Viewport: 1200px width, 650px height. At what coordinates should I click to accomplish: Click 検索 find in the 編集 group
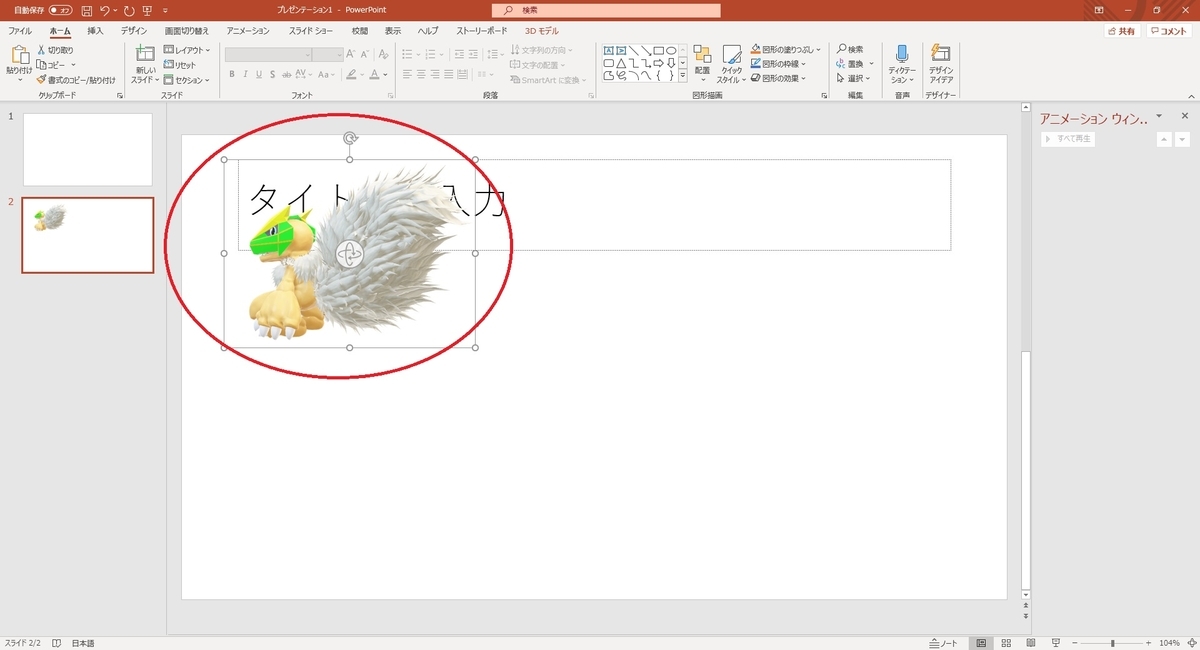pos(850,49)
